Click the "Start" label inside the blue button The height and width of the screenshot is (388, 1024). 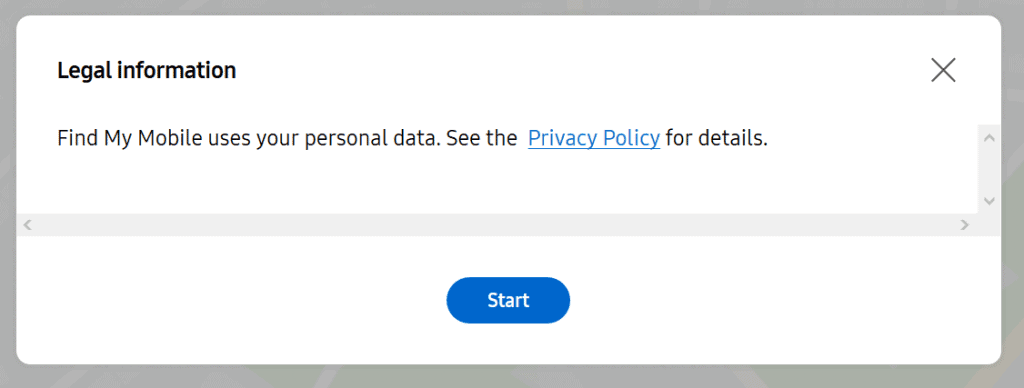508,300
